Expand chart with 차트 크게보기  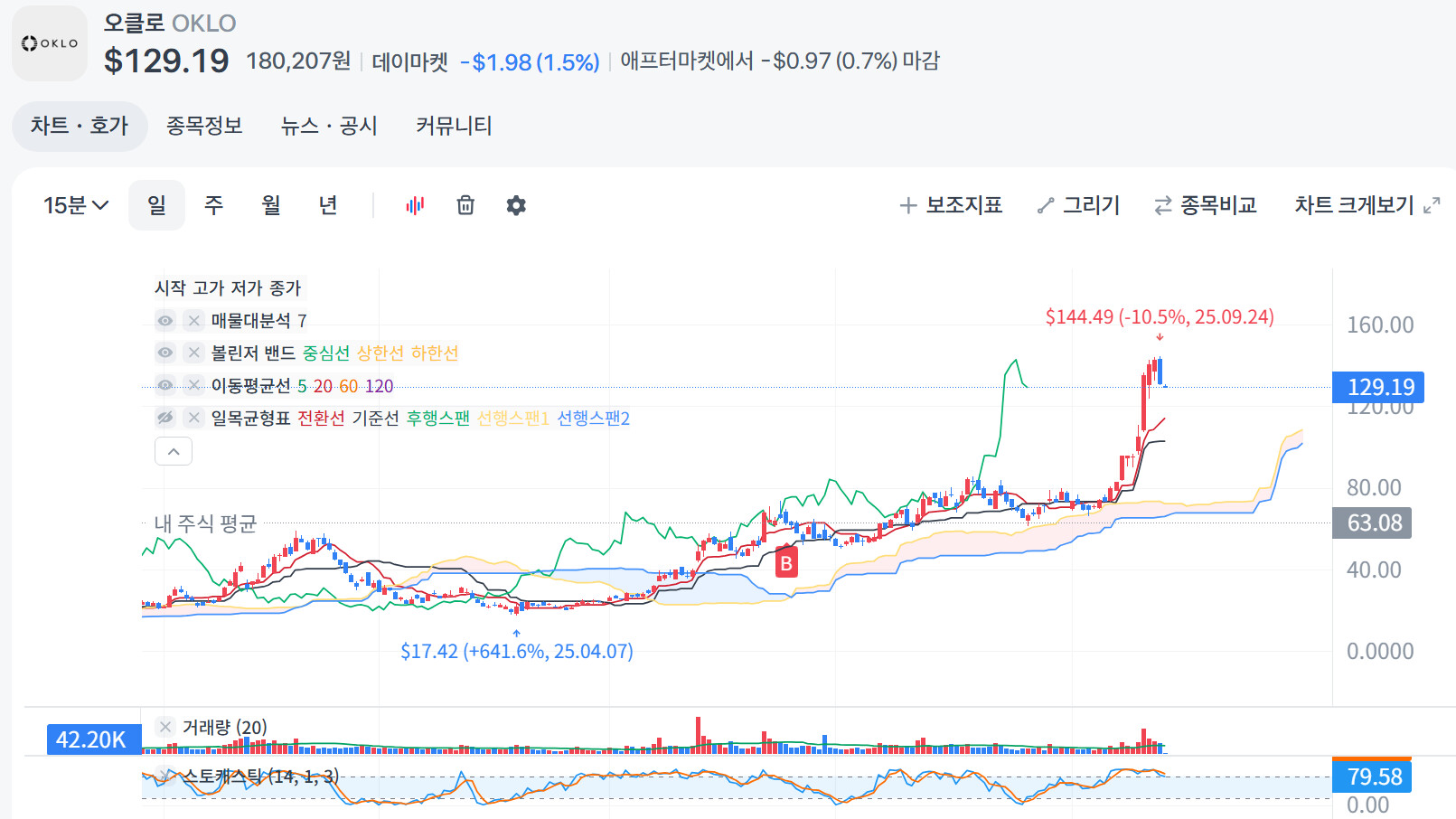click(1367, 205)
